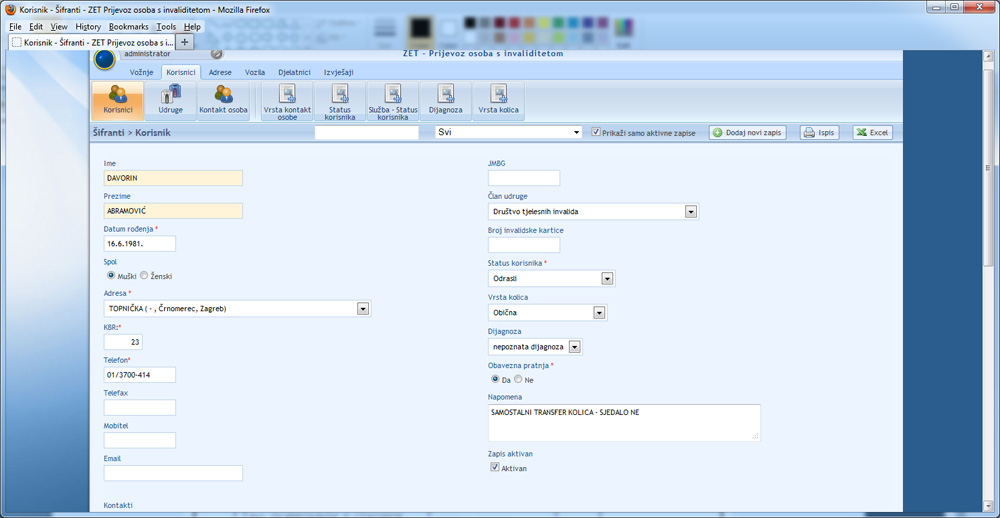The width and height of the screenshot is (1000, 518).
Task: Open the Dijagnoza codebook icon
Action: [x=446, y=101]
